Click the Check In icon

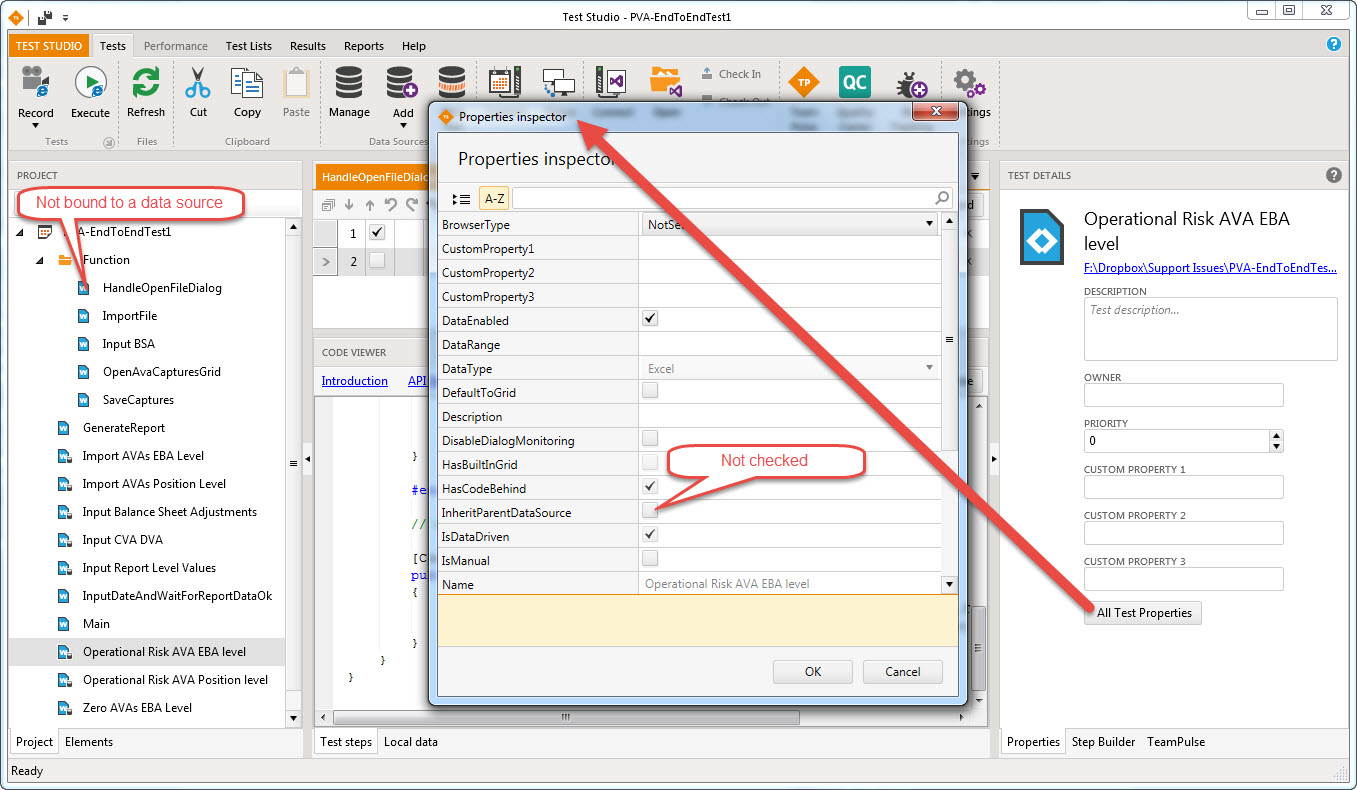tap(707, 74)
